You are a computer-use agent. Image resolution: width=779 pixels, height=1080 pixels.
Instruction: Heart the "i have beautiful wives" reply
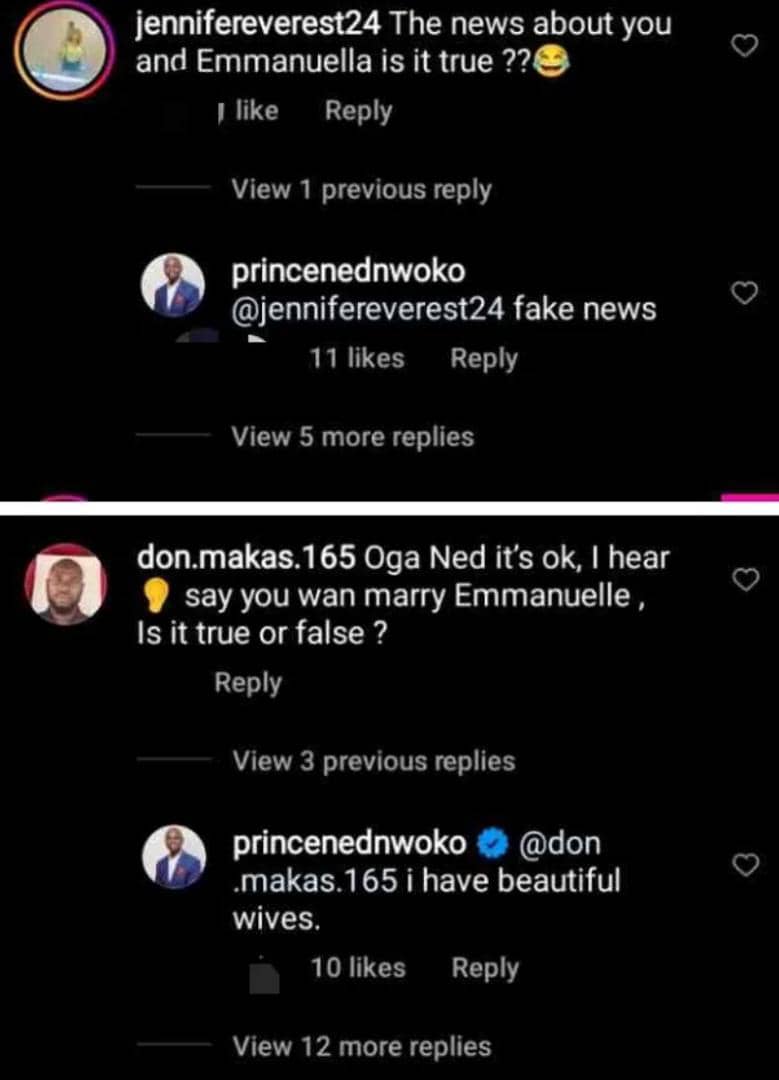click(x=742, y=865)
